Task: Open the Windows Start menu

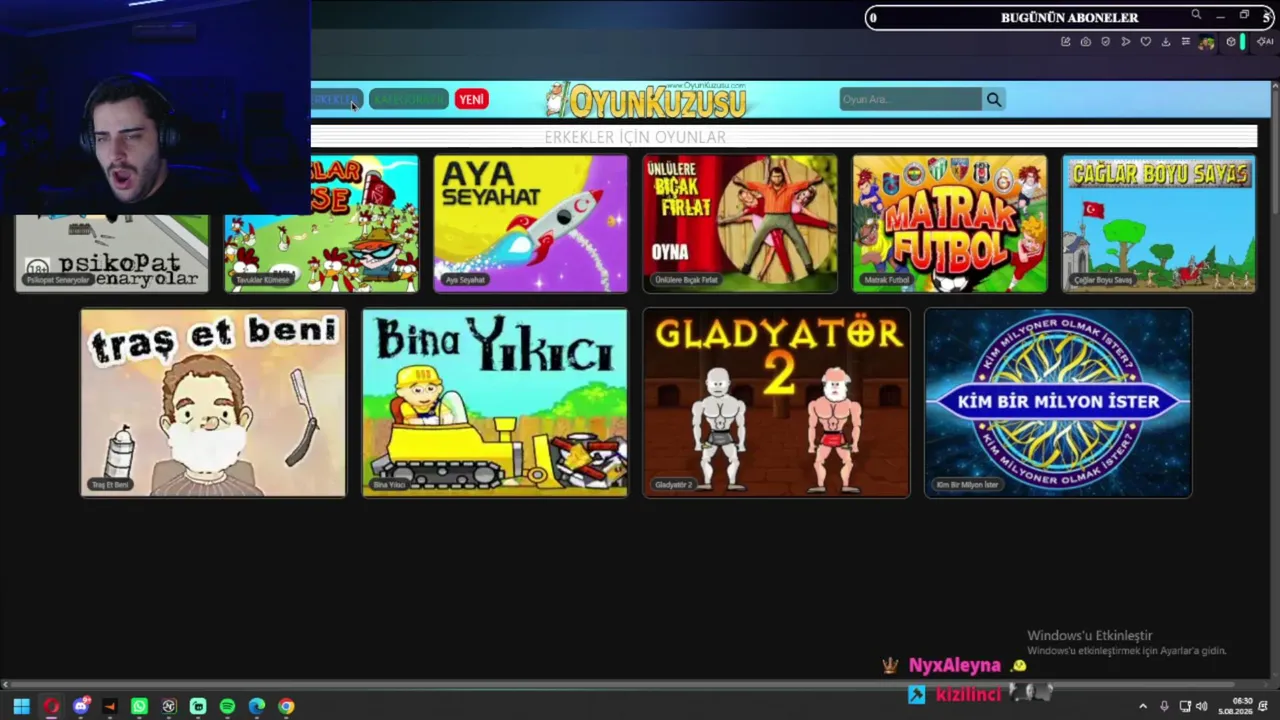Action: tap(21, 706)
